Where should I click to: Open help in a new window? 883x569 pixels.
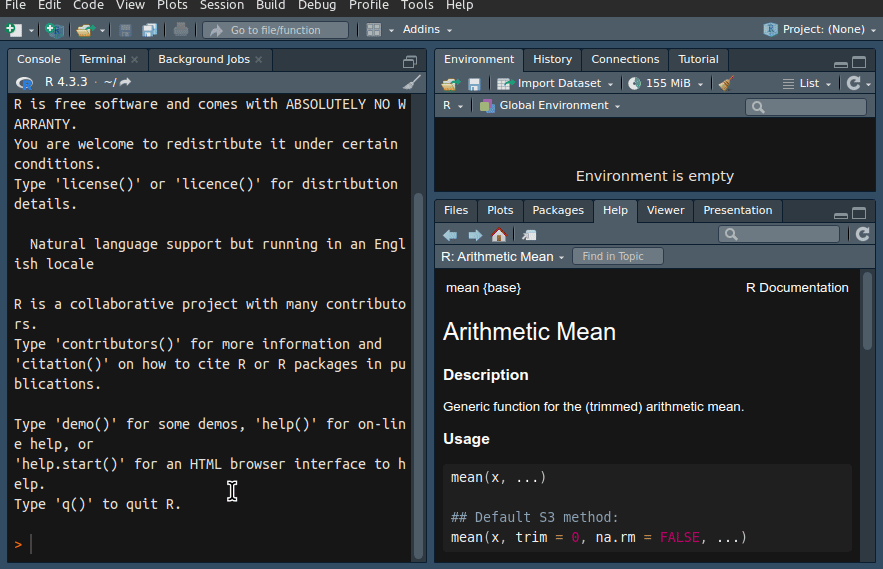[x=529, y=235]
